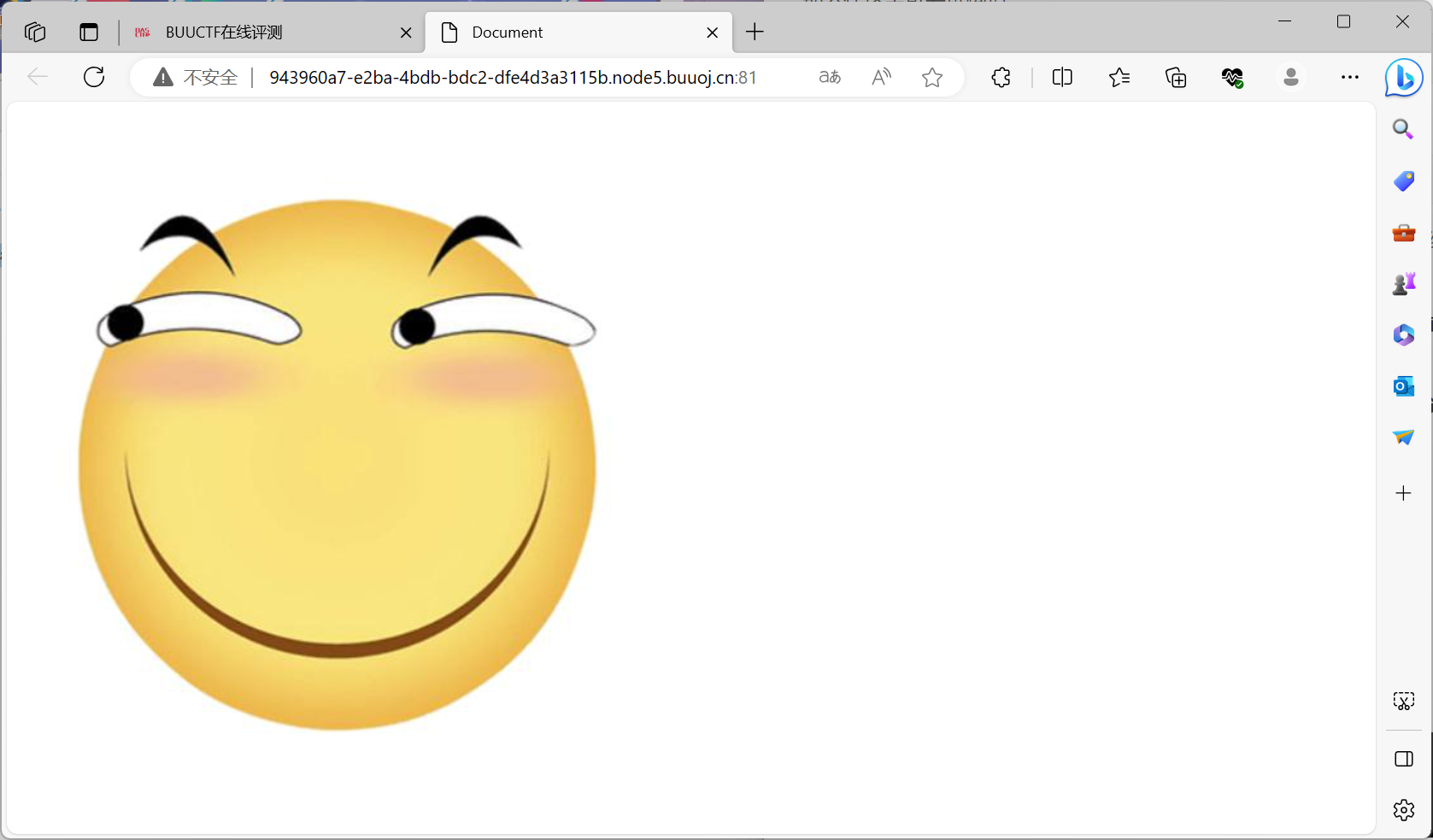The height and width of the screenshot is (840, 1433).
Task: Open the Settings and more ellipsis menu
Action: pyautogui.click(x=1350, y=78)
